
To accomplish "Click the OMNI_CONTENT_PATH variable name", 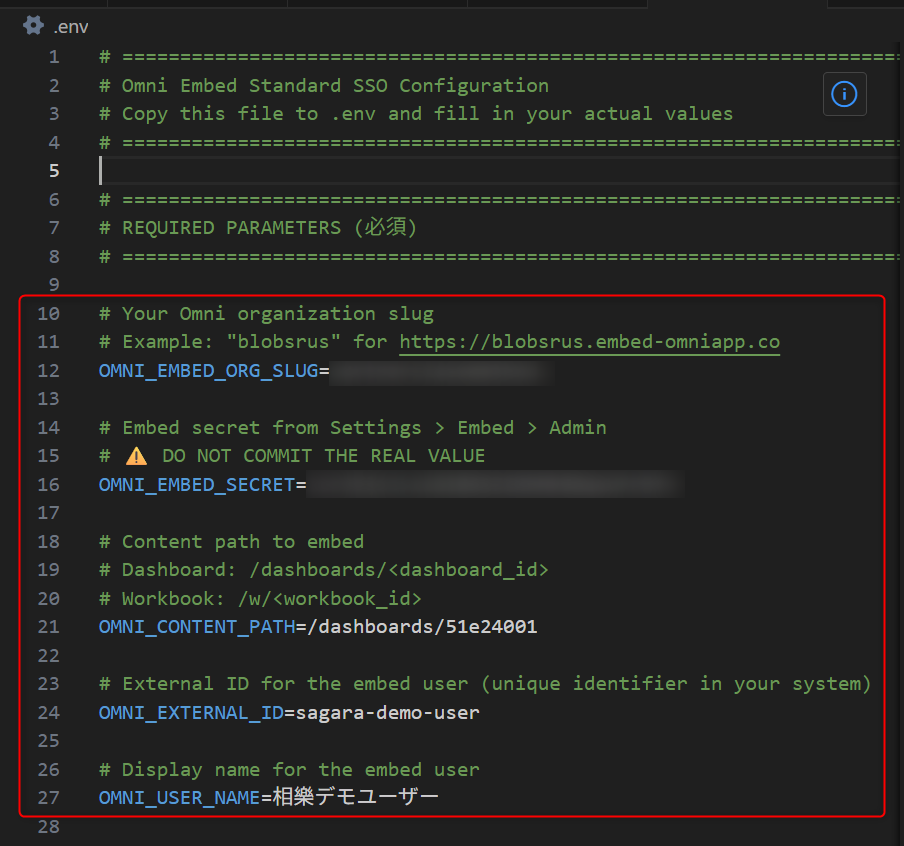I will tap(196, 627).
